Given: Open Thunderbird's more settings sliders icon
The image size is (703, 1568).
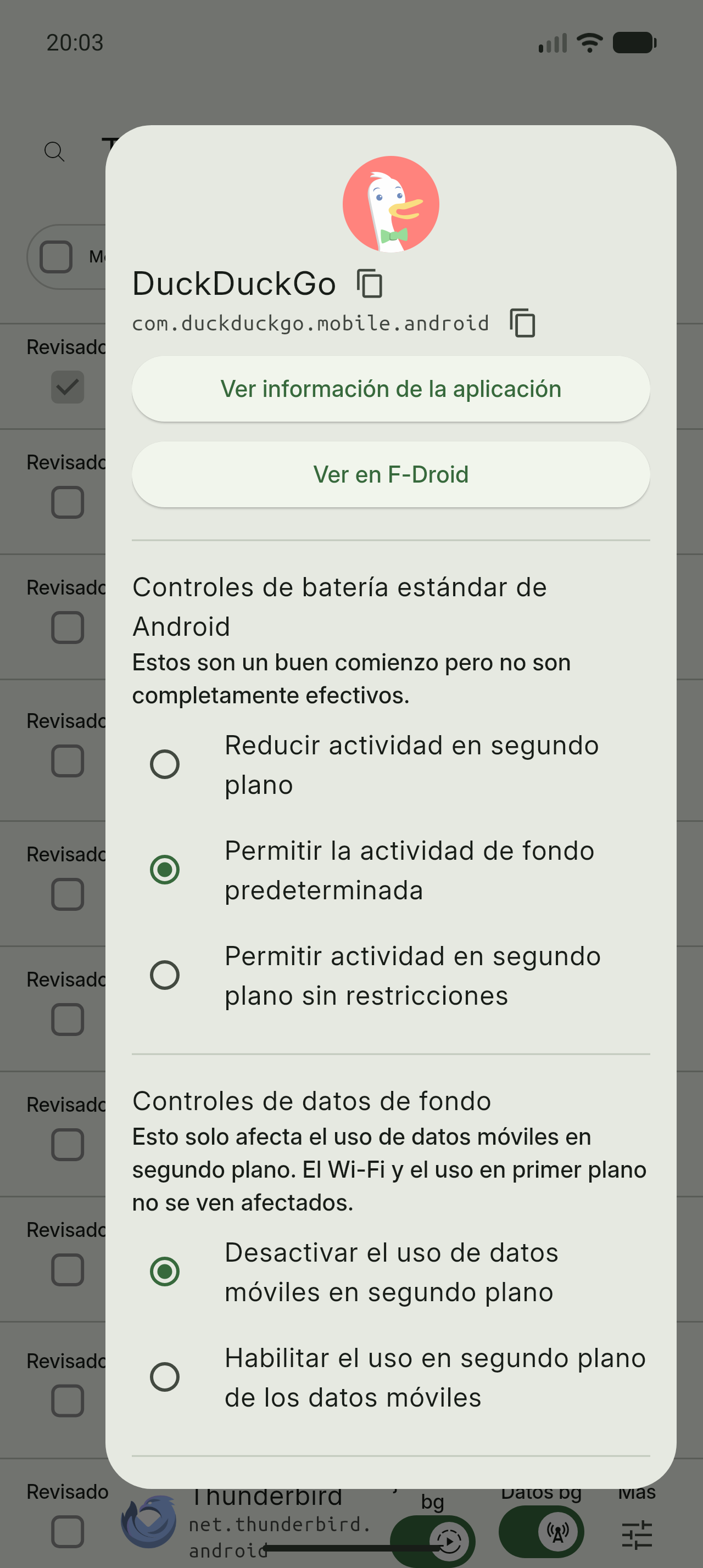Looking at the screenshot, I should tap(637, 1535).
